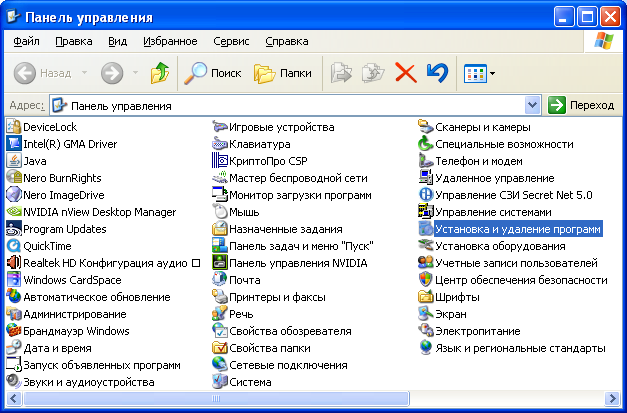Viewport: 627px width, 413px height.
Task: Open the Back history dropdown arrow
Action: click(x=84, y=73)
